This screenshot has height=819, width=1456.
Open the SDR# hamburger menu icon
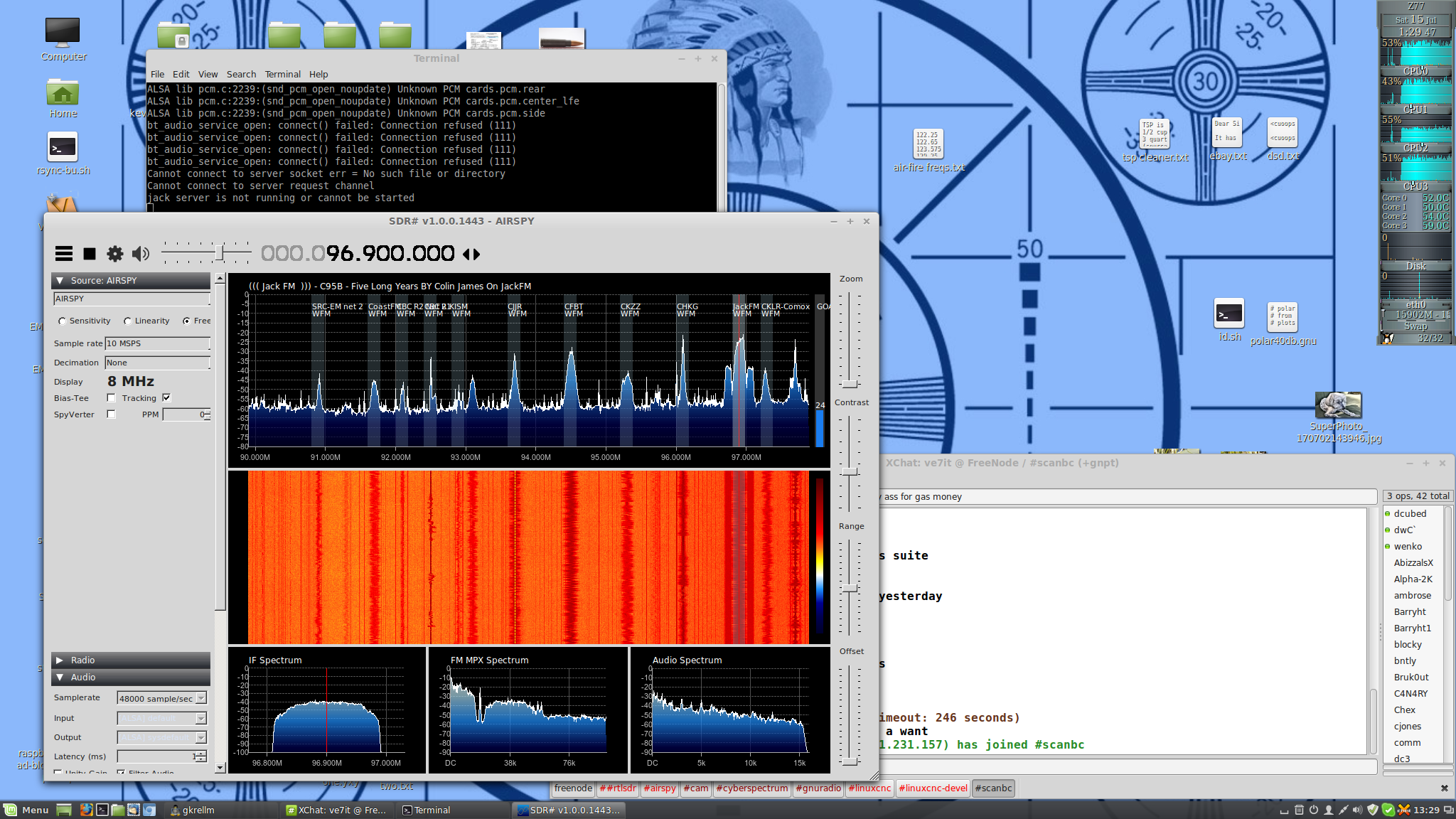(x=64, y=254)
